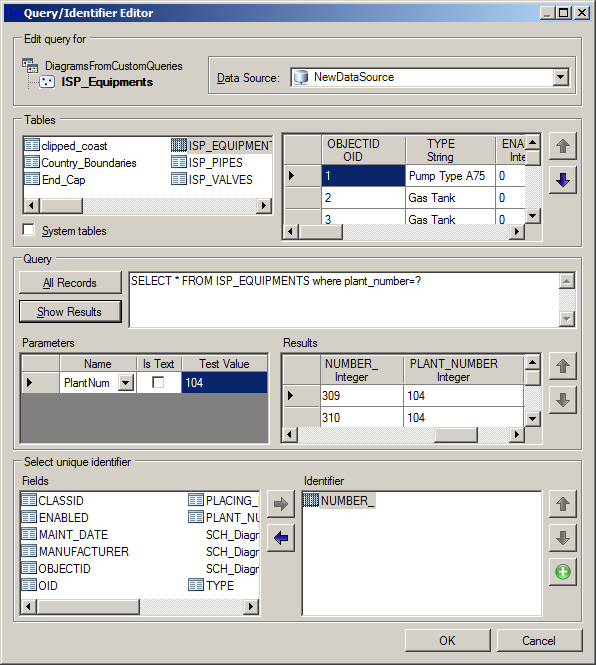The image size is (596, 665).
Task: Click Results grid vertical scroll down arrow
Action: [532, 419]
